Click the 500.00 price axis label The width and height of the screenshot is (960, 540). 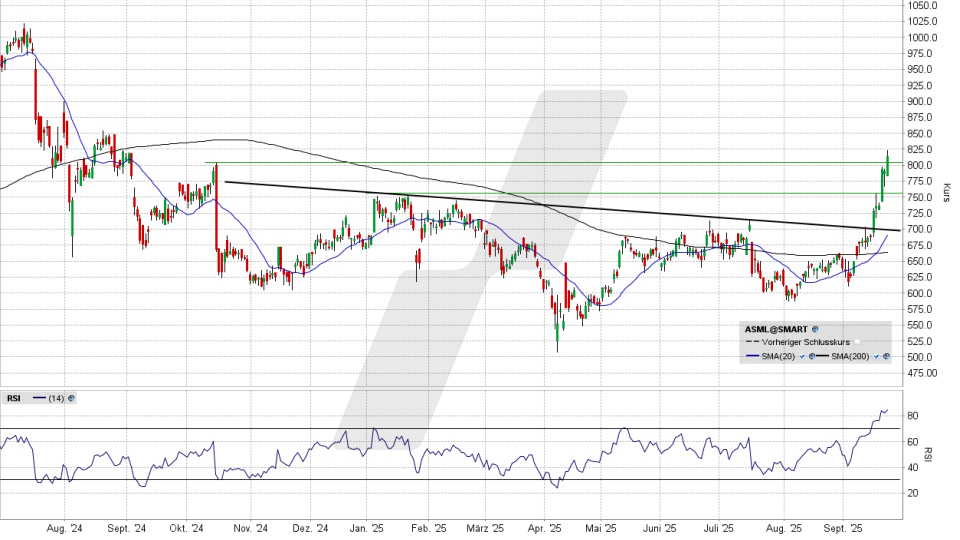pos(920,357)
